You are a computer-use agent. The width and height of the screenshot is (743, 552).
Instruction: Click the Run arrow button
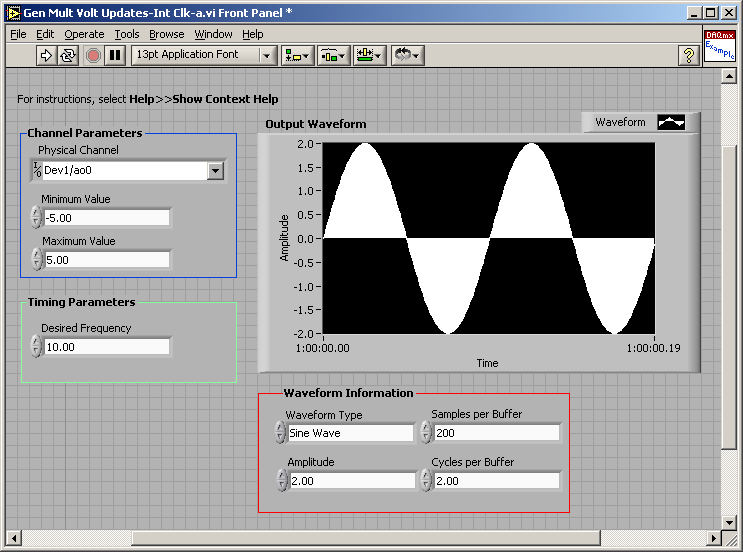point(46,55)
